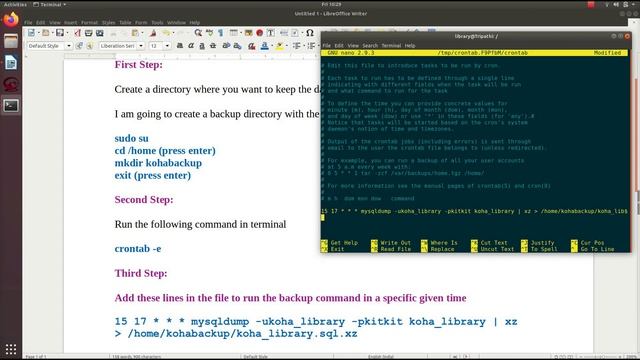Click the Insert Text Box icon
The height and width of the screenshot is (360, 640).
[x=271, y=33]
